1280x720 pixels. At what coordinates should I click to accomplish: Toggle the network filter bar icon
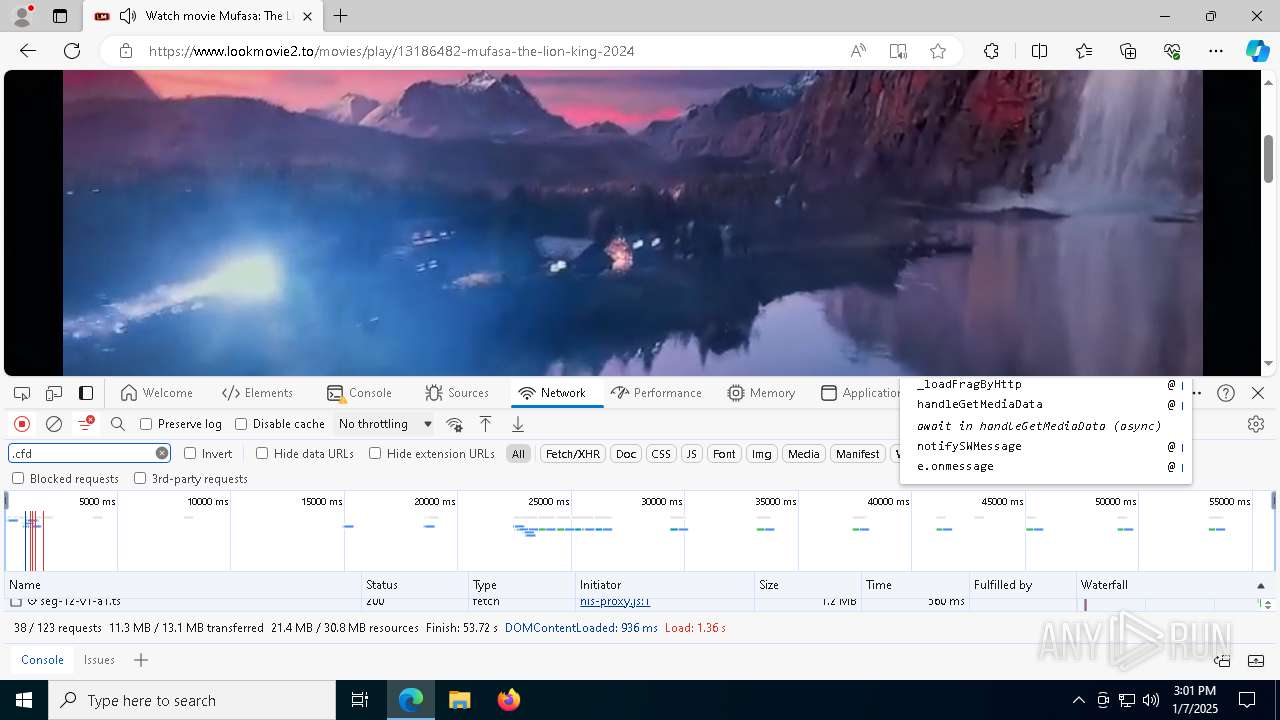click(x=86, y=424)
